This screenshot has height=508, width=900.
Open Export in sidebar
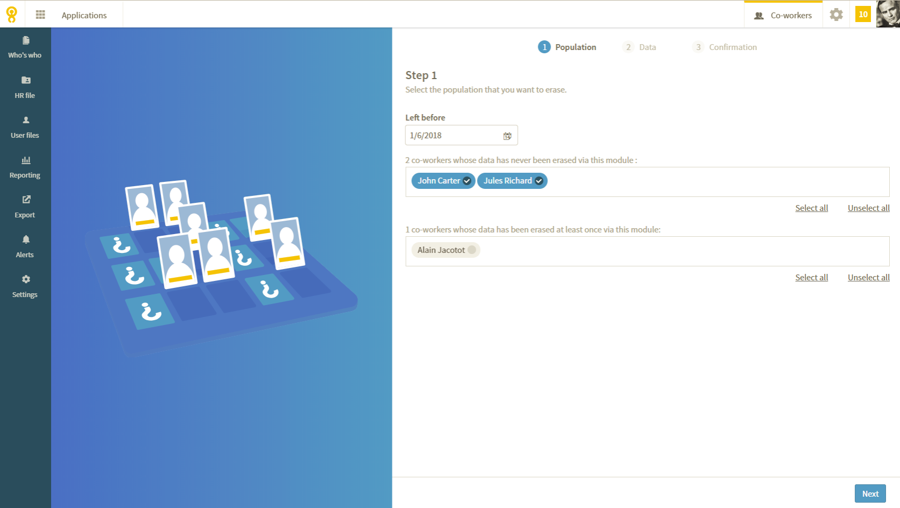[25, 207]
